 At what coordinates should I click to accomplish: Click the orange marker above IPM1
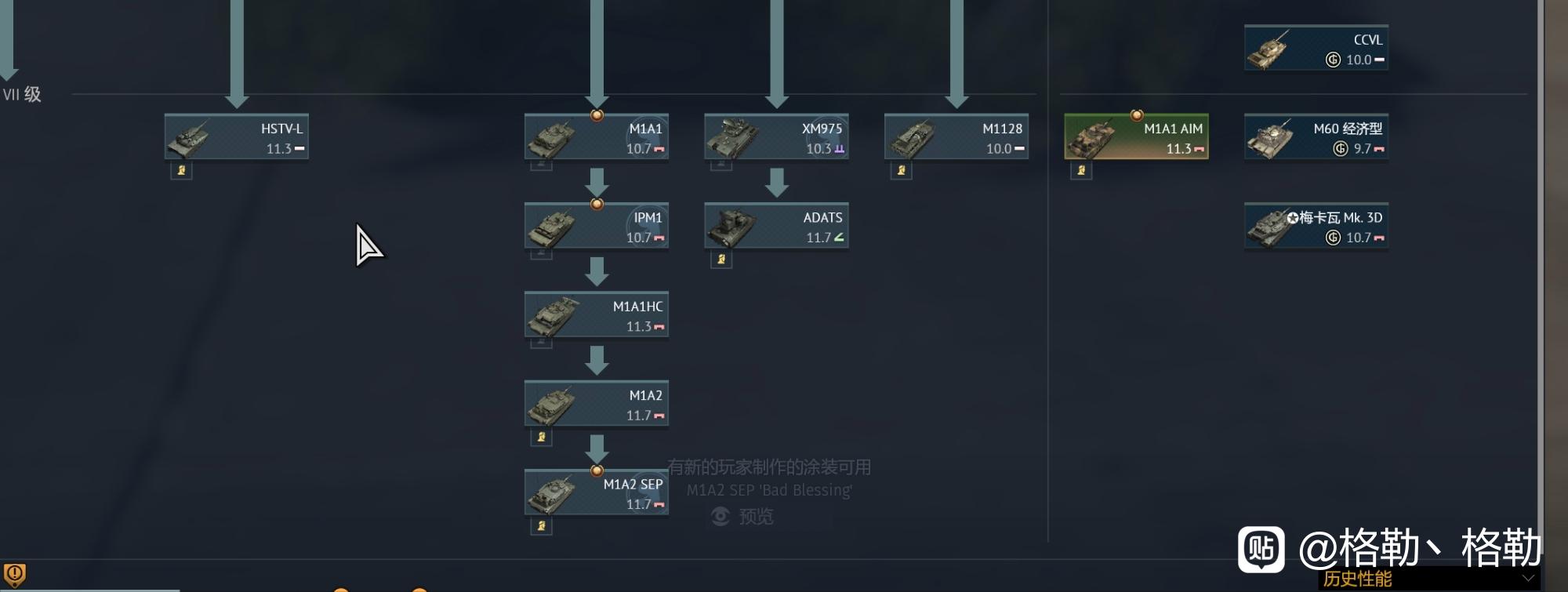tap(597, 204)
